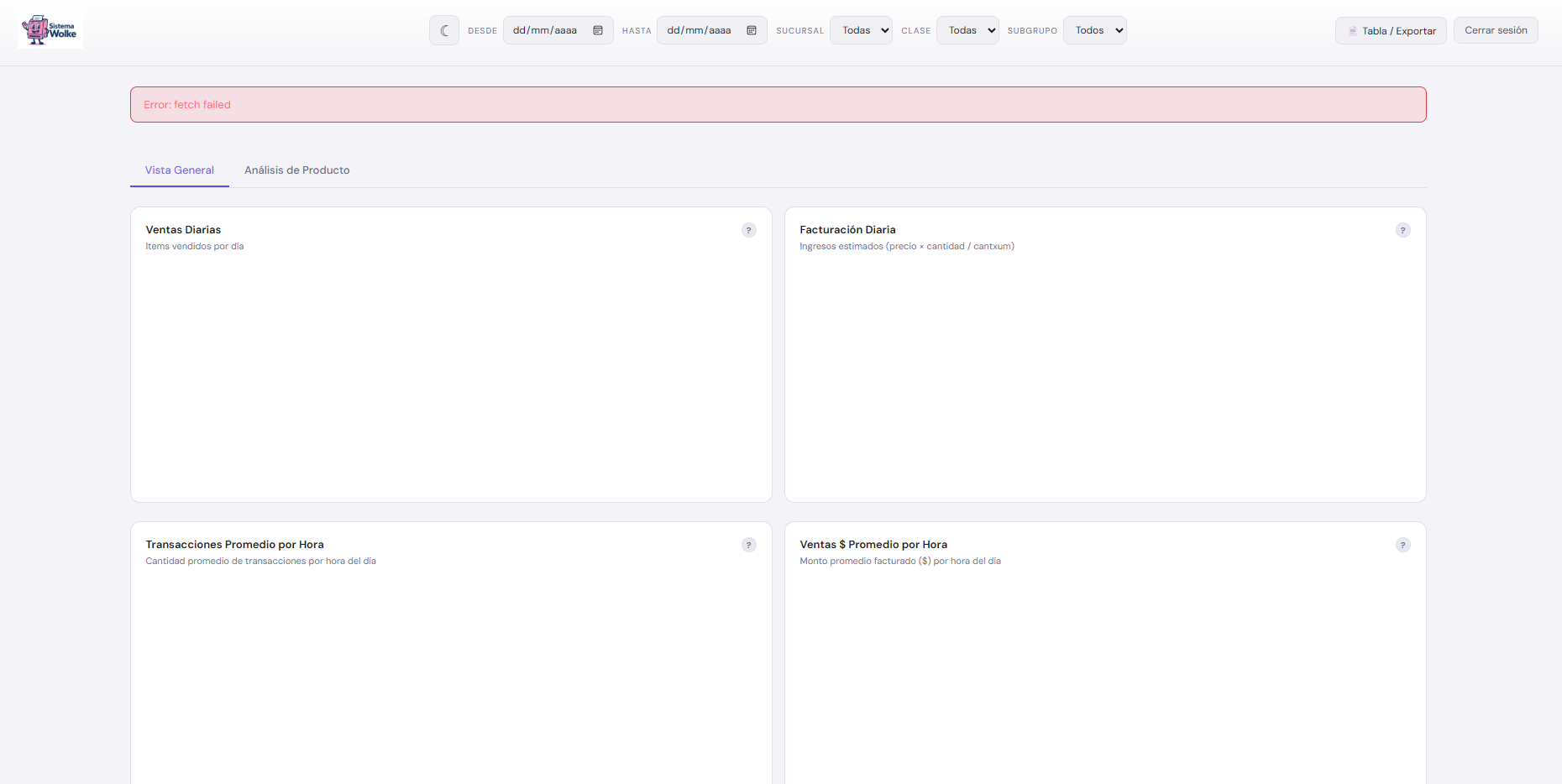
Task: Toggle dark mode with moon icon
Action: coord(443,31)
